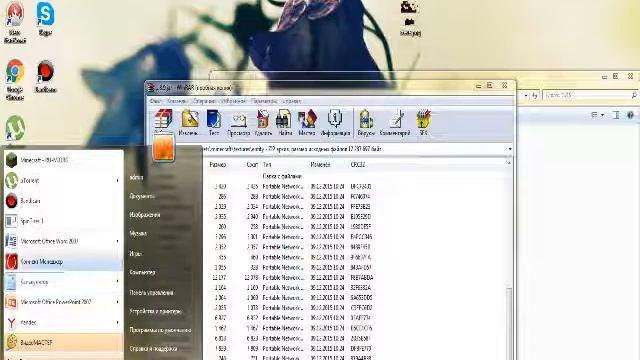Image resolution: width=640 pixels, height=360 pixels.
Task: Expand the uTorrent submenu arrow in Start menu
Action: (118, 180)
